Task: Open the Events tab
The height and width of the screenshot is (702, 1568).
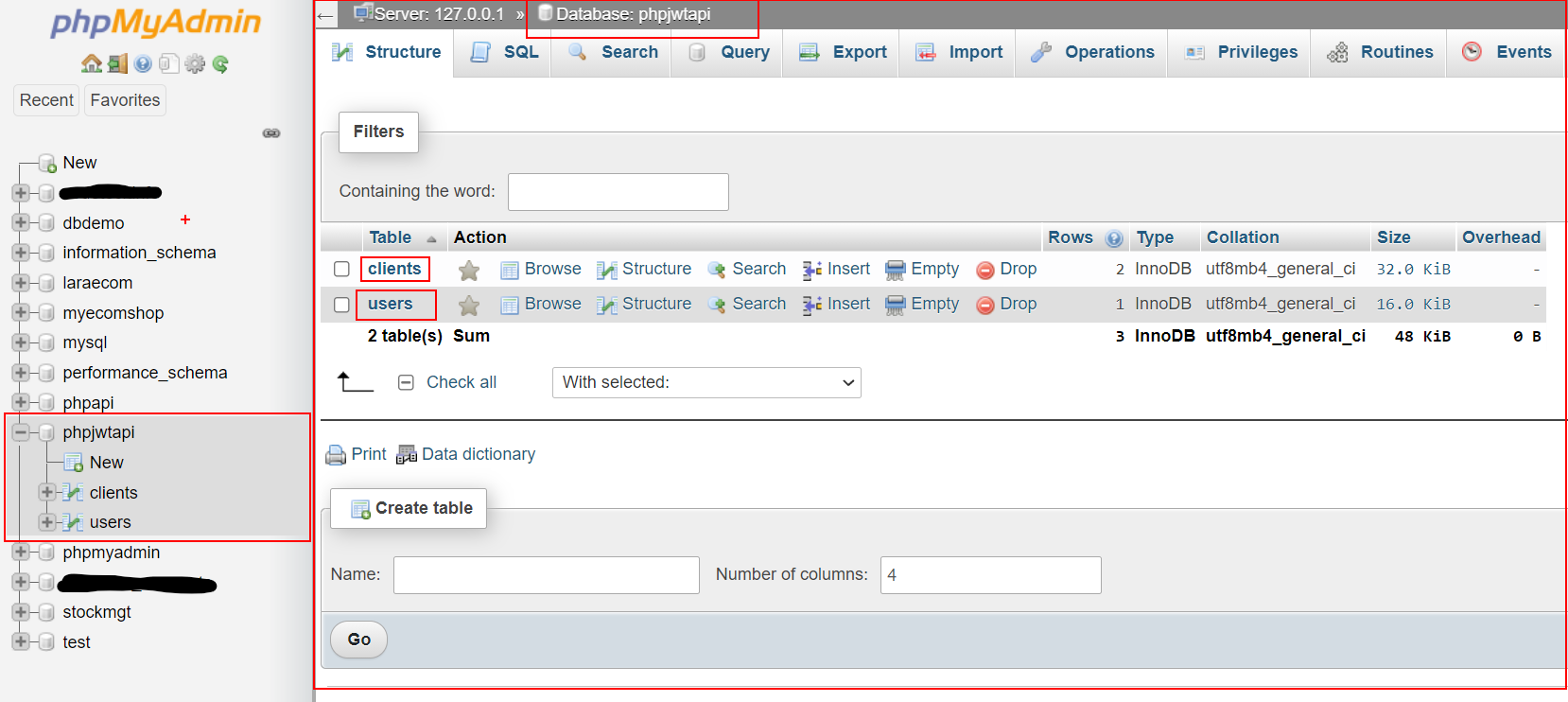Action: [1507, 52]
